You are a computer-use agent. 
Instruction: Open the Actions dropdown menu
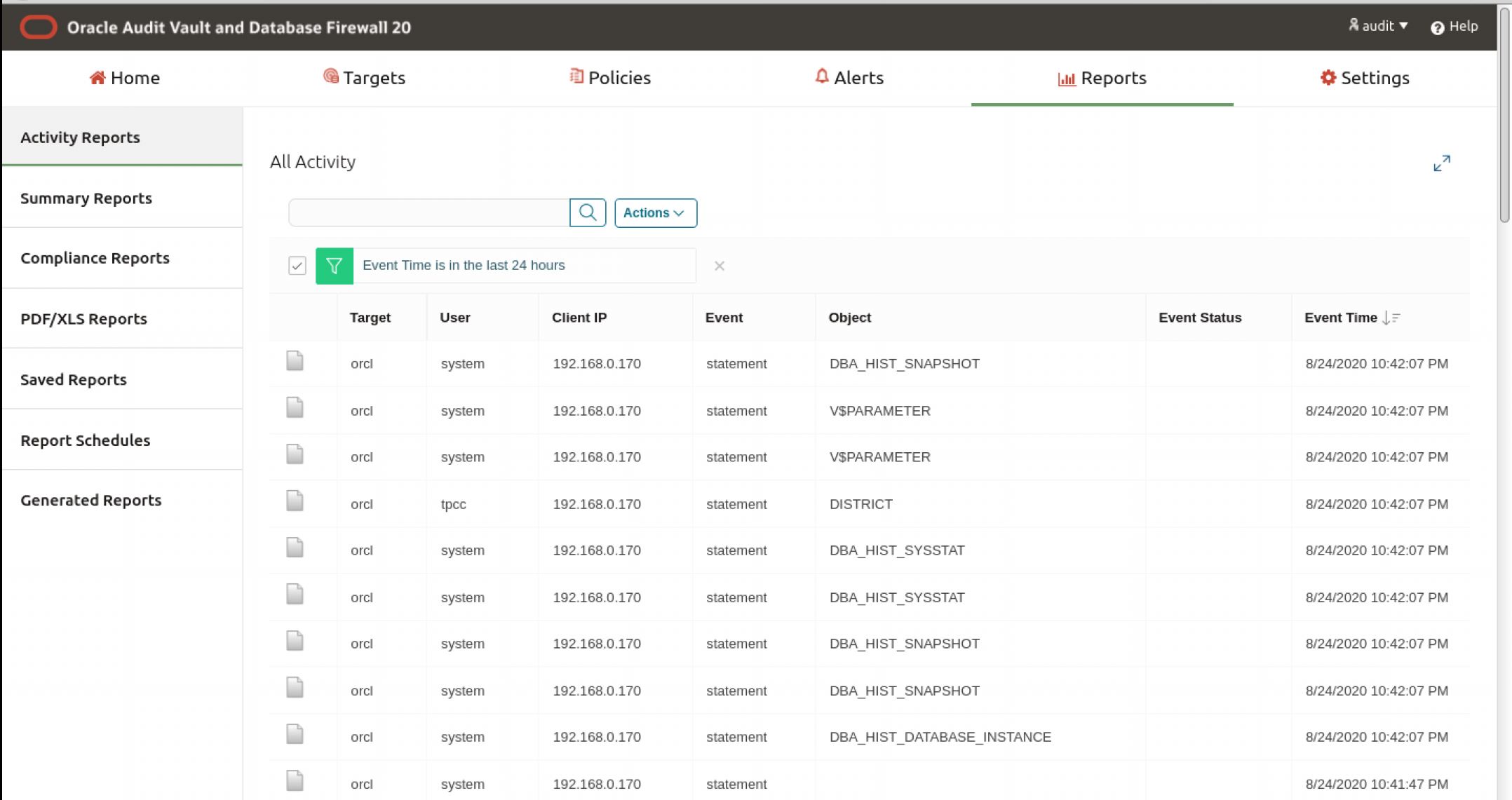655,213
